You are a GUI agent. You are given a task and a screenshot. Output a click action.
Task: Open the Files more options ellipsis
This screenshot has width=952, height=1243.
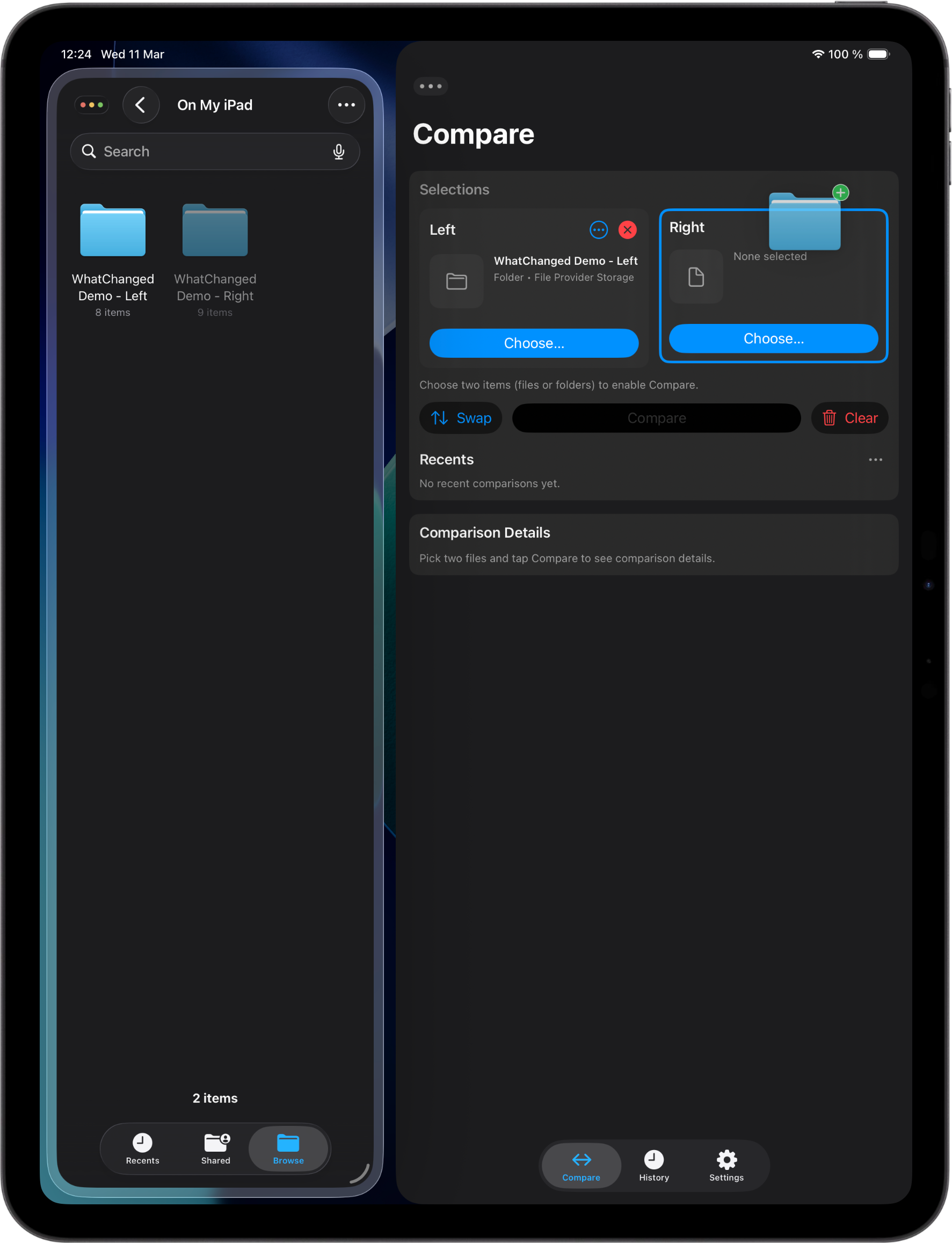[x=346, y=105]
